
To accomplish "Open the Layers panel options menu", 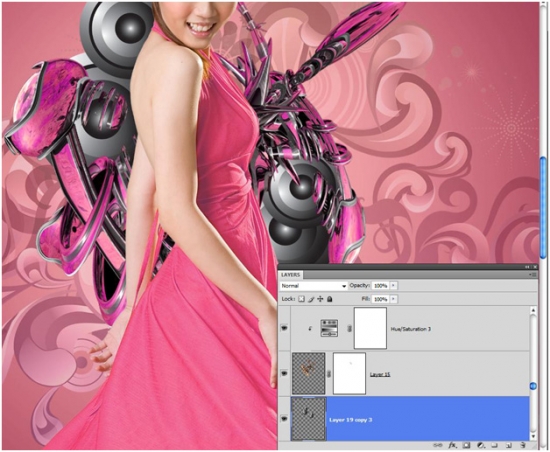I will pyautogui.click(x=532, y=275).
